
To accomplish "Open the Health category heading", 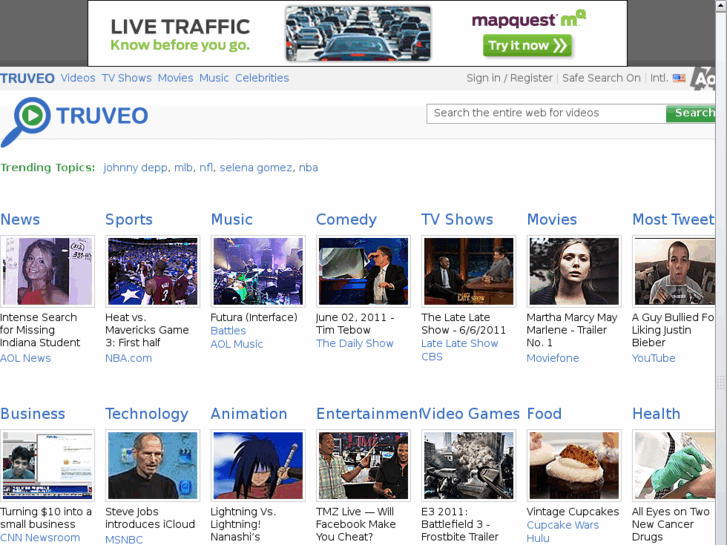I will 657,414.
